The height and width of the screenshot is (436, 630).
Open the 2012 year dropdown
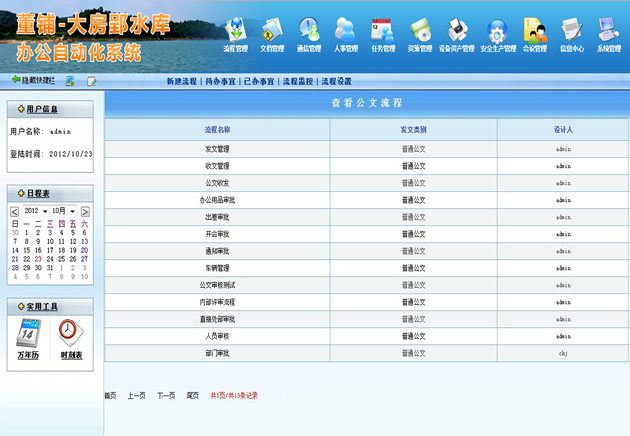click(36, 211)
